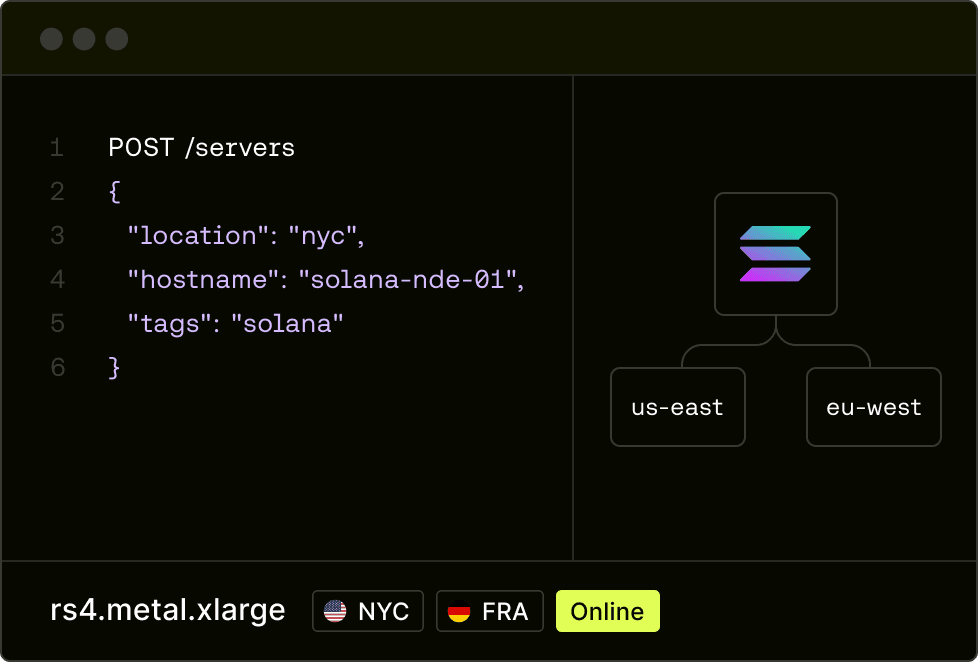Click the rs4.metal.xlarge server label

[x=167, y=610]
